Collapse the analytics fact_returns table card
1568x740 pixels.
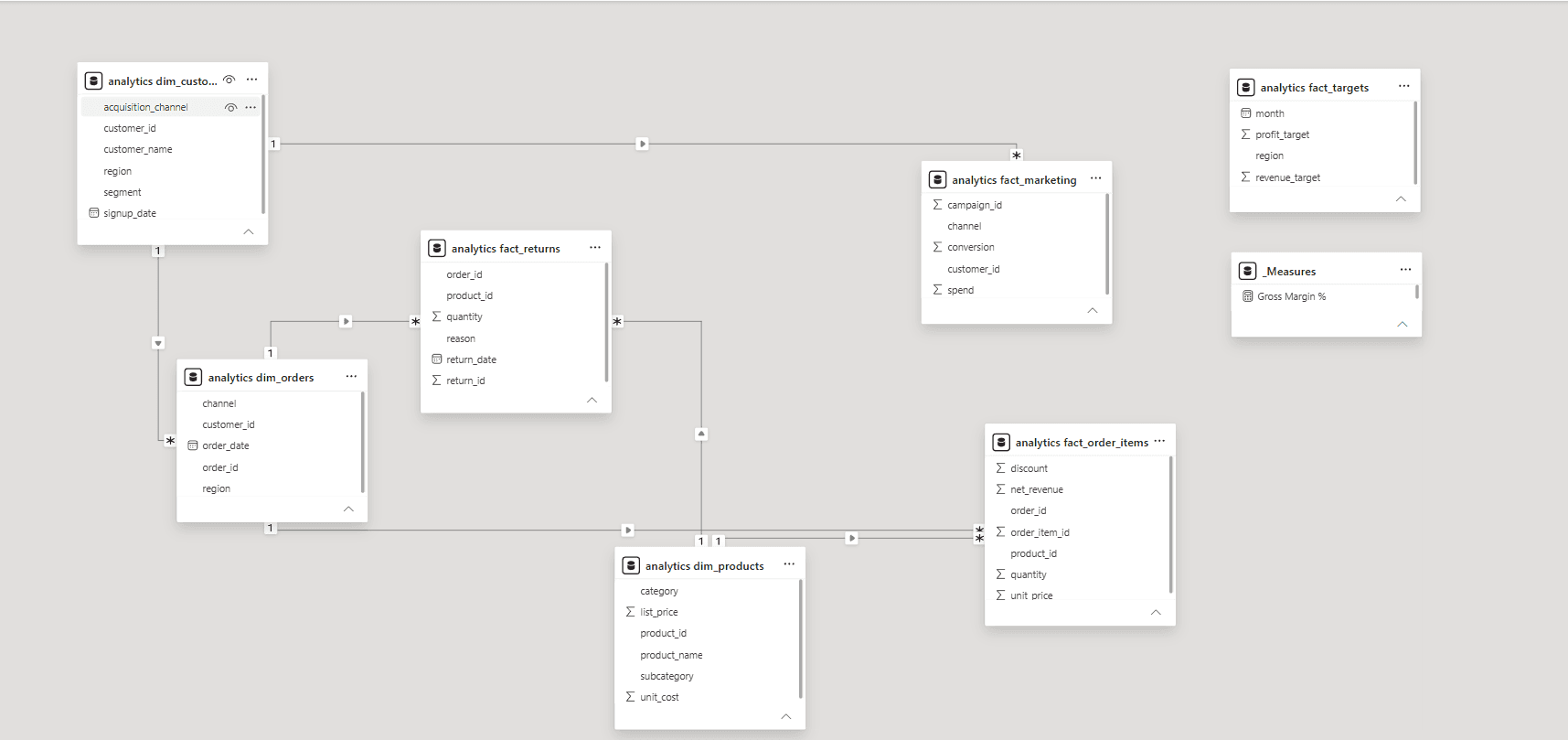[592, 400]
